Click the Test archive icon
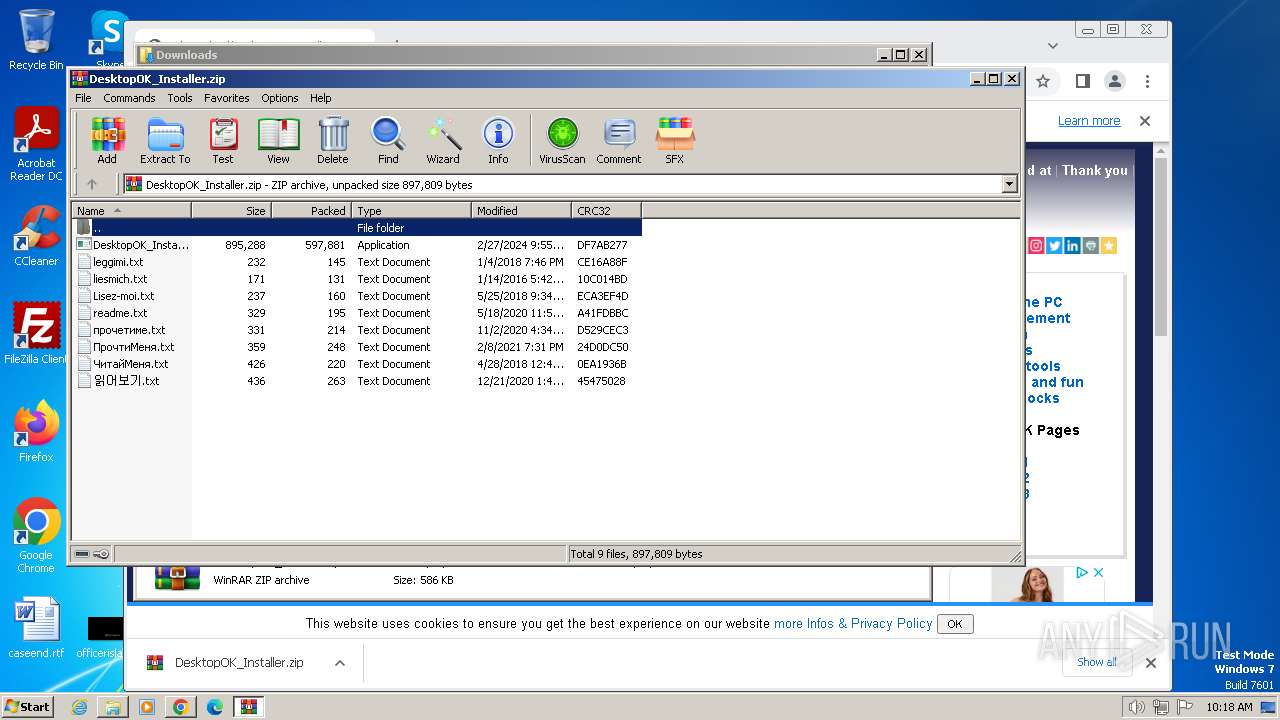Image resolution: width=1280 pixels, height=720 pixels. 223,140
